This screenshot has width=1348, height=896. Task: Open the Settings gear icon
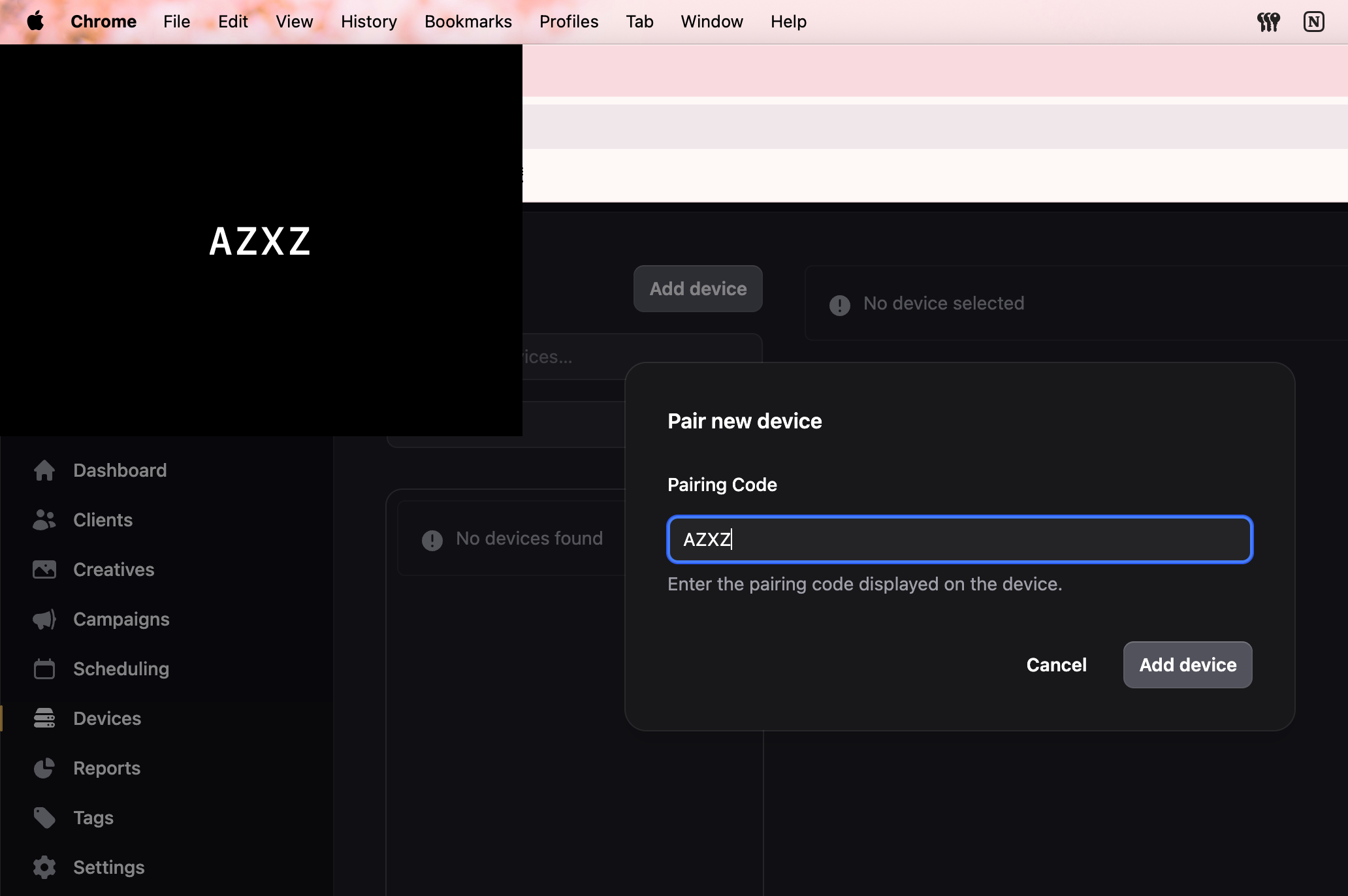[44, 867]
